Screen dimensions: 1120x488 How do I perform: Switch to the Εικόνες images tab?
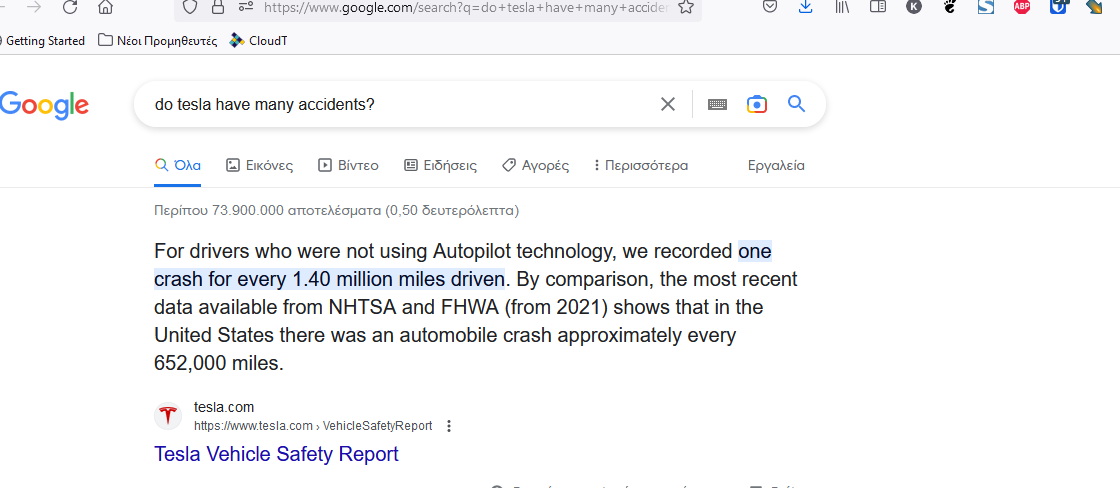pyautogui.click(x=259, y=166)
